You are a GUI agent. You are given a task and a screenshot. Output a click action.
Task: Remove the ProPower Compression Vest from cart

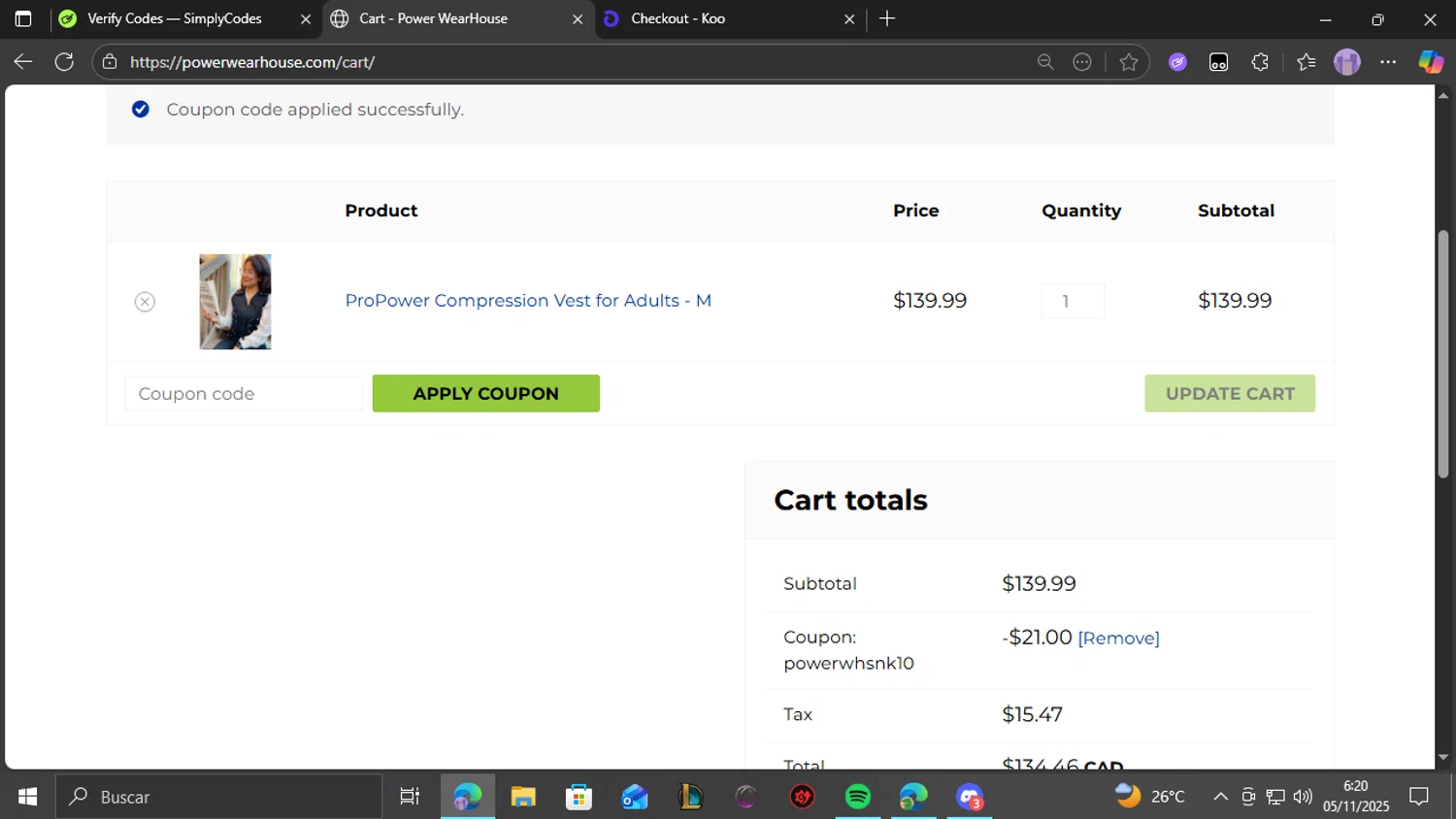(145, 302)
